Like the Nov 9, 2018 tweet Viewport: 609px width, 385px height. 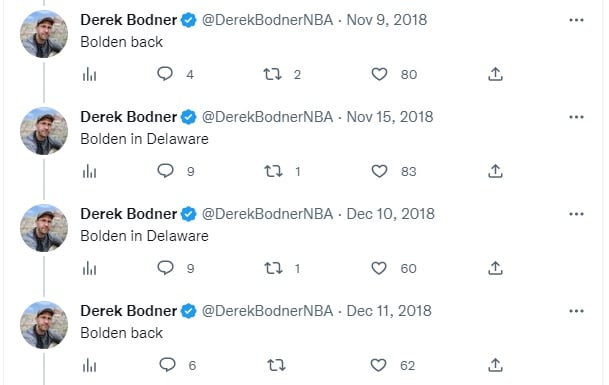pyautogui.click(x=379, y=74)
